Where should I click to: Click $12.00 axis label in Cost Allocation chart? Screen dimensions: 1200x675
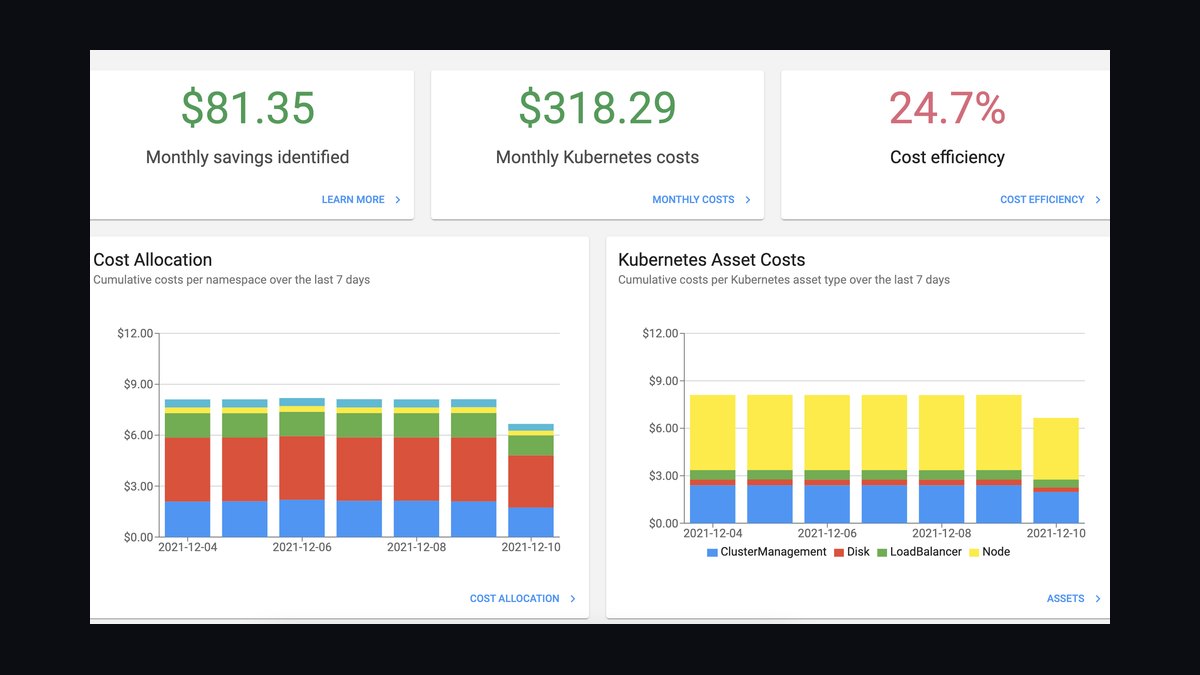[135, 333]
